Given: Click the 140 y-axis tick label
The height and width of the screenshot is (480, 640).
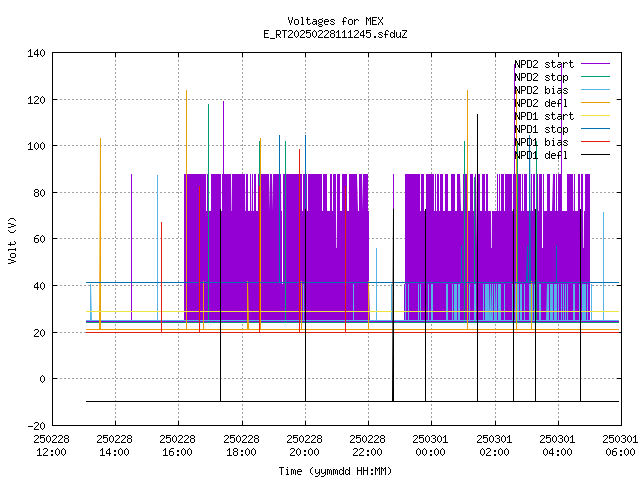Looking at the screenshot, I should click(36, 53).
